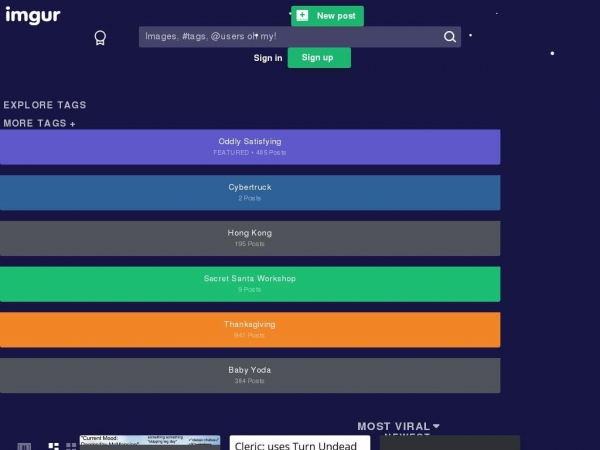
Task: Open the Baby Yoda tag
Action: tap(250, 375)
